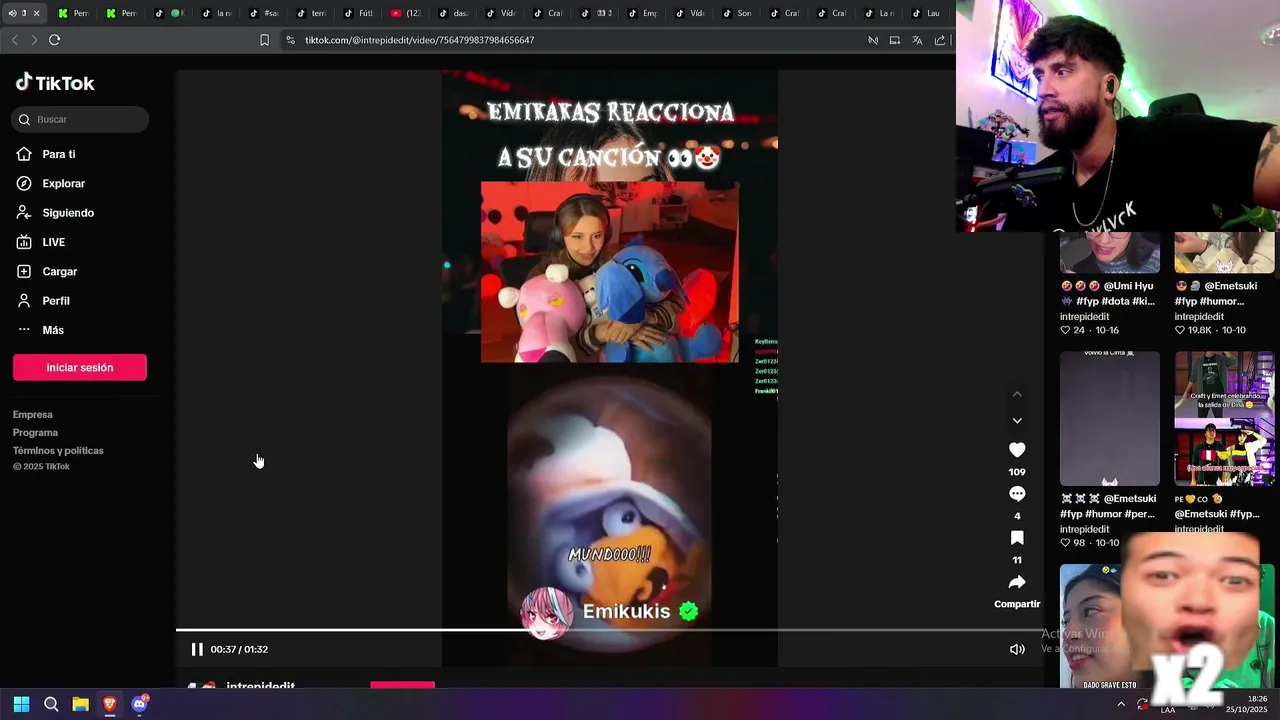Open the Windows Start menu

click(x=21, y=704)
